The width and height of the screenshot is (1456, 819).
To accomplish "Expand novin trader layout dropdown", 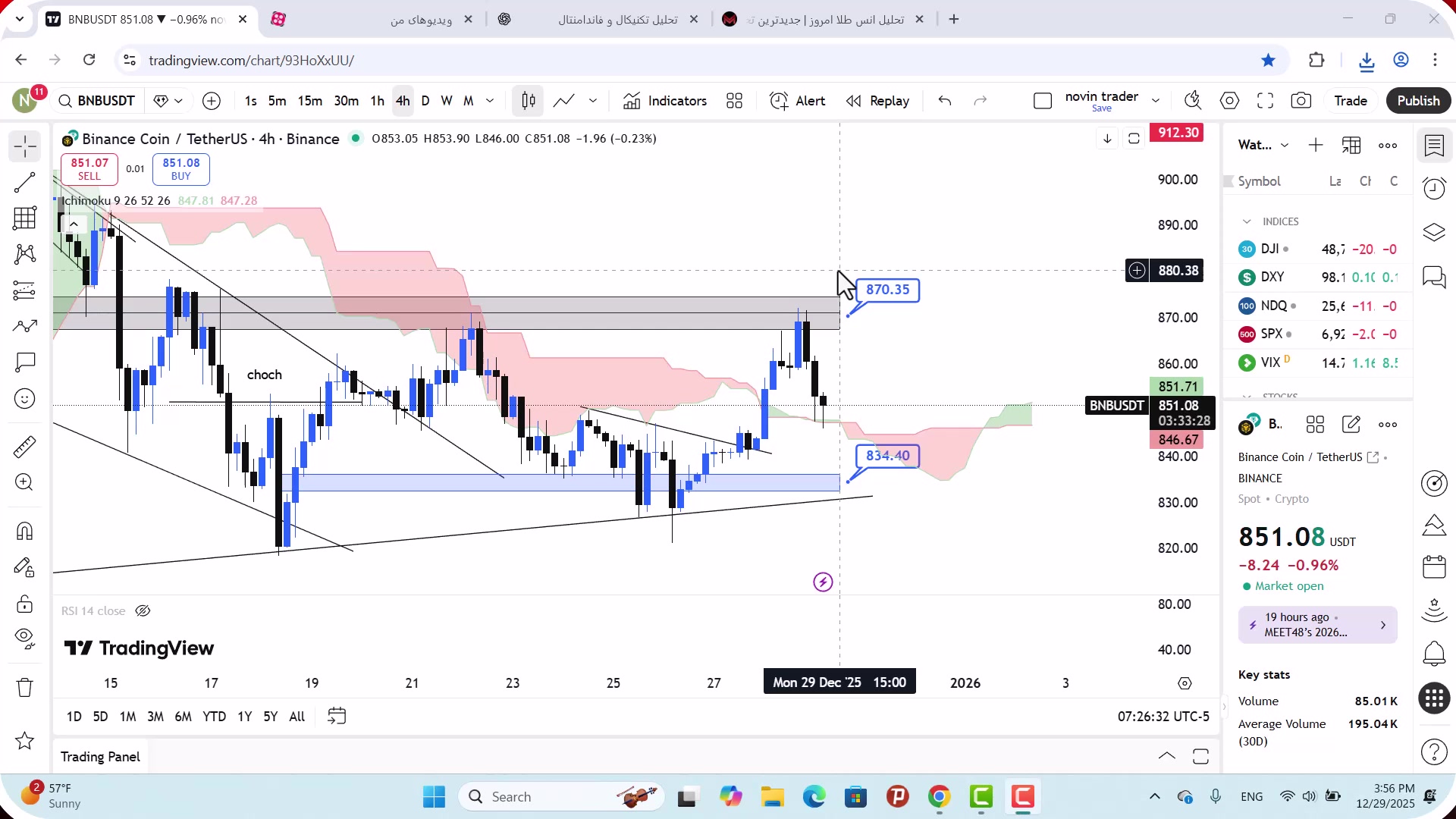I will click(1156, 101).
